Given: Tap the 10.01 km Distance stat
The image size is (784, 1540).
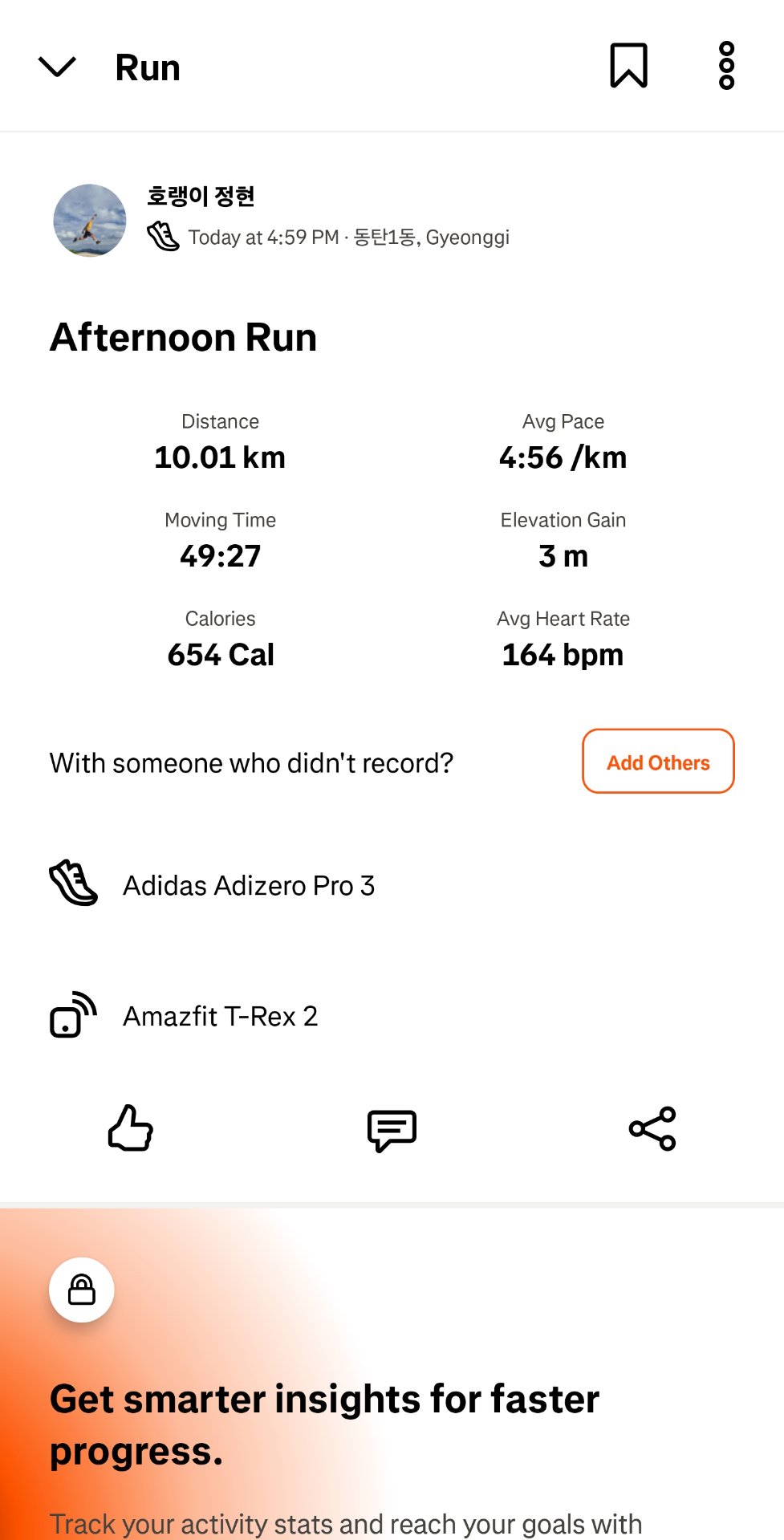Looking at the screenshot, I should [220, 457].
